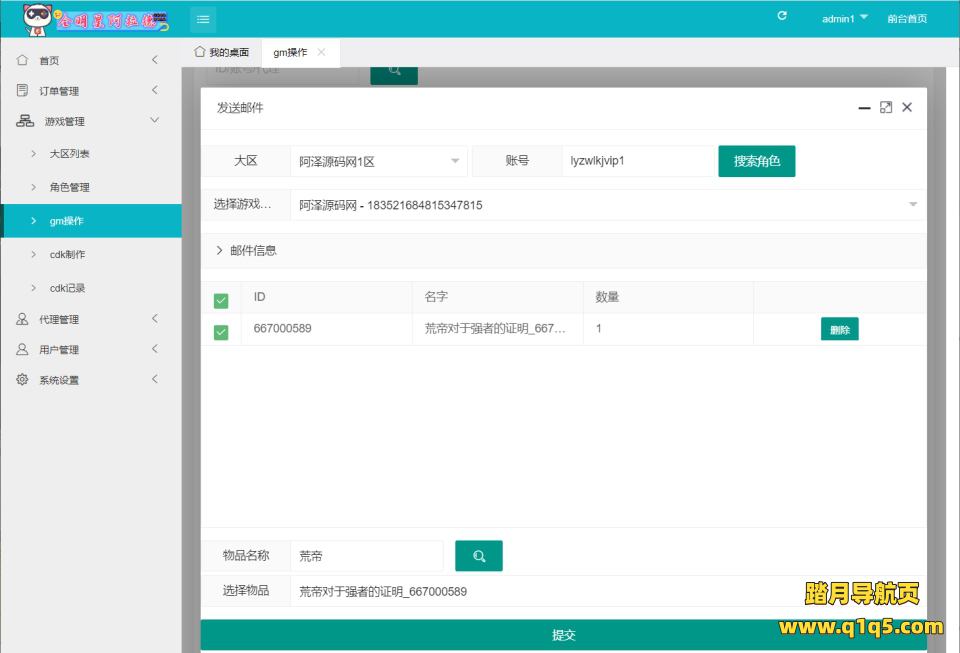Click the 用户管理 person icon
The width and height of the screenshot is (960, 653).
[x=20, y=349]
